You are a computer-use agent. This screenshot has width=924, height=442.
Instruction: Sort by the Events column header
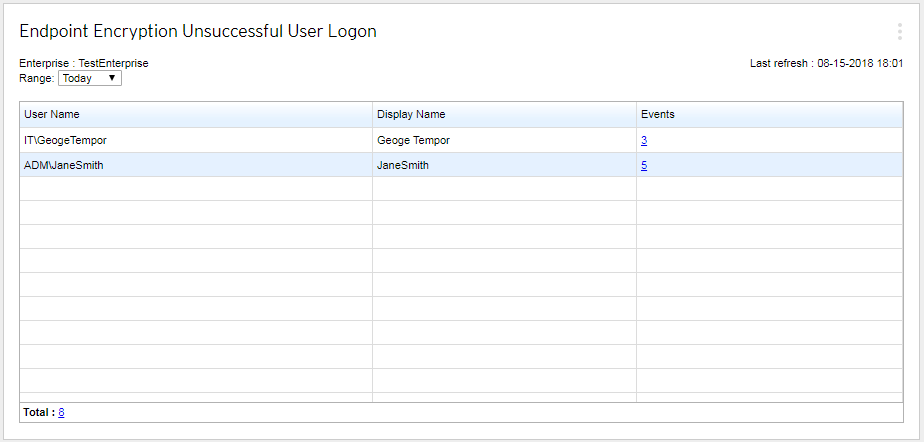pyautogui.click(x=658, y=114)
